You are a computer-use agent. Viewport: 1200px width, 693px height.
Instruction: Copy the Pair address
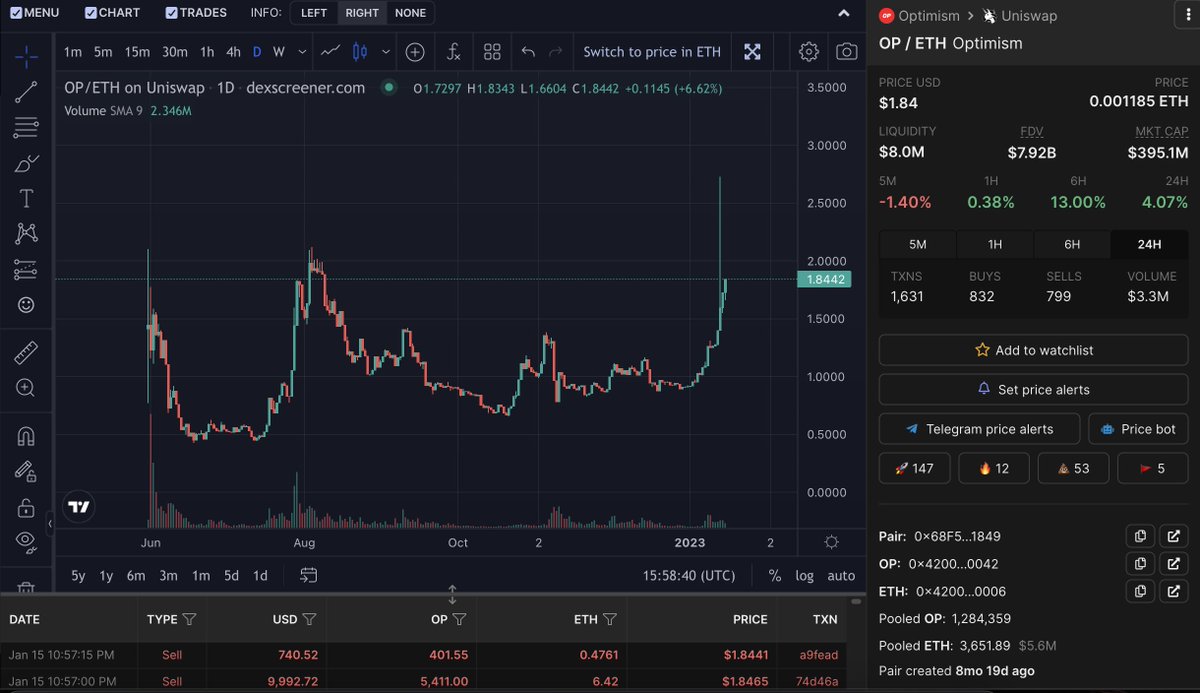[x=1140, y=536]
